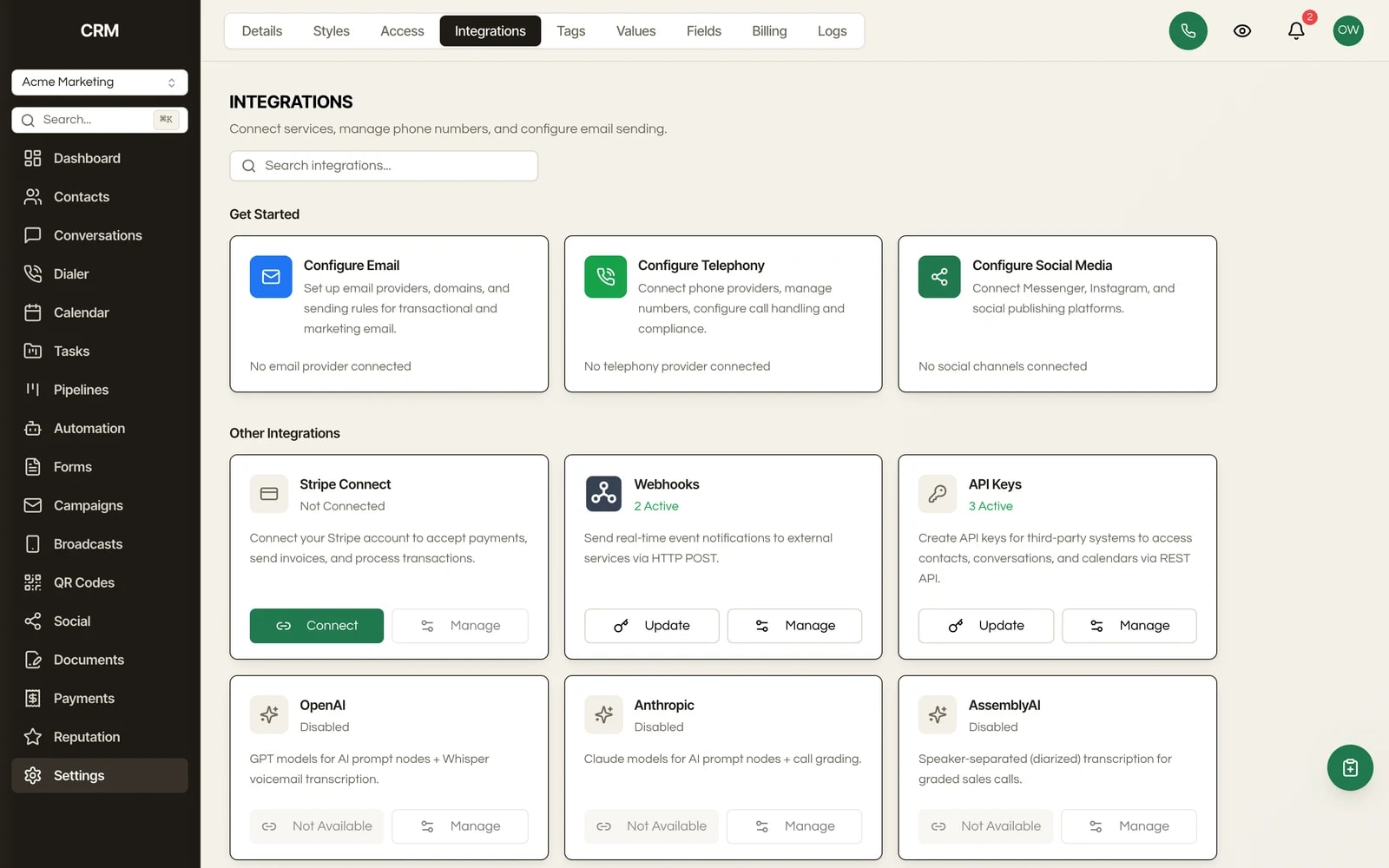Click the CRM logo text
The image size is (1389, 868).
tap(100, 30)
